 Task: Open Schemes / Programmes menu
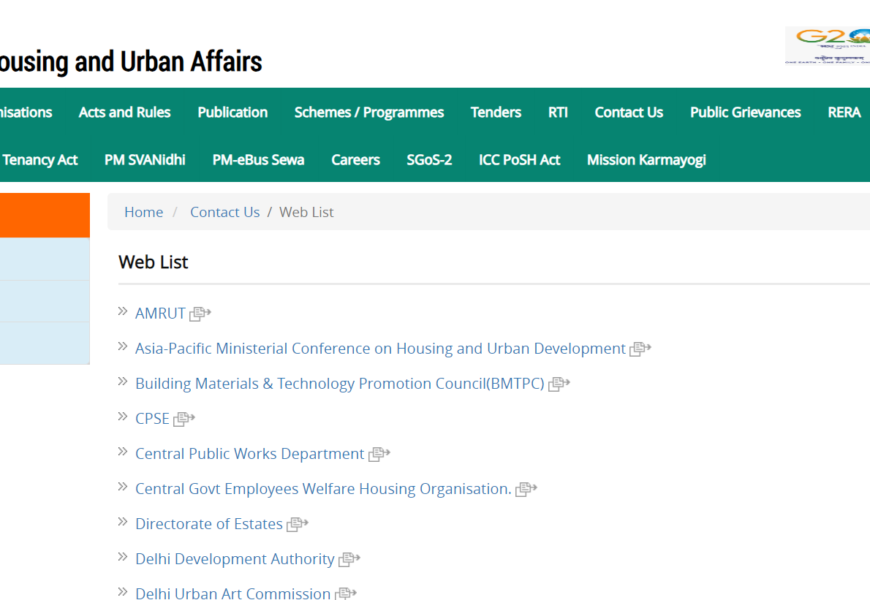369,112
